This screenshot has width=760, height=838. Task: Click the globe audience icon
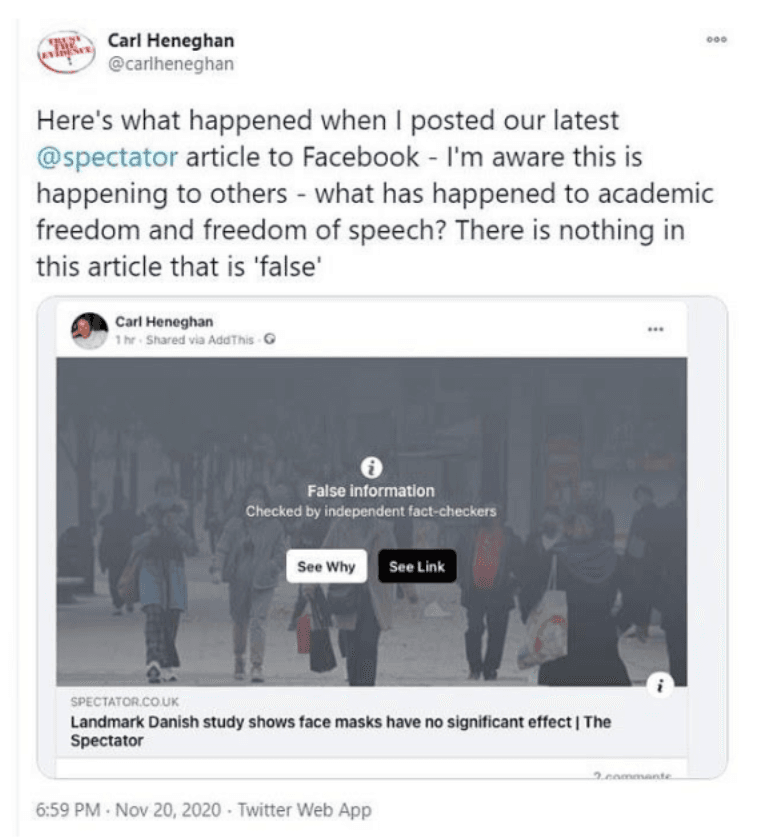(271, 339)
